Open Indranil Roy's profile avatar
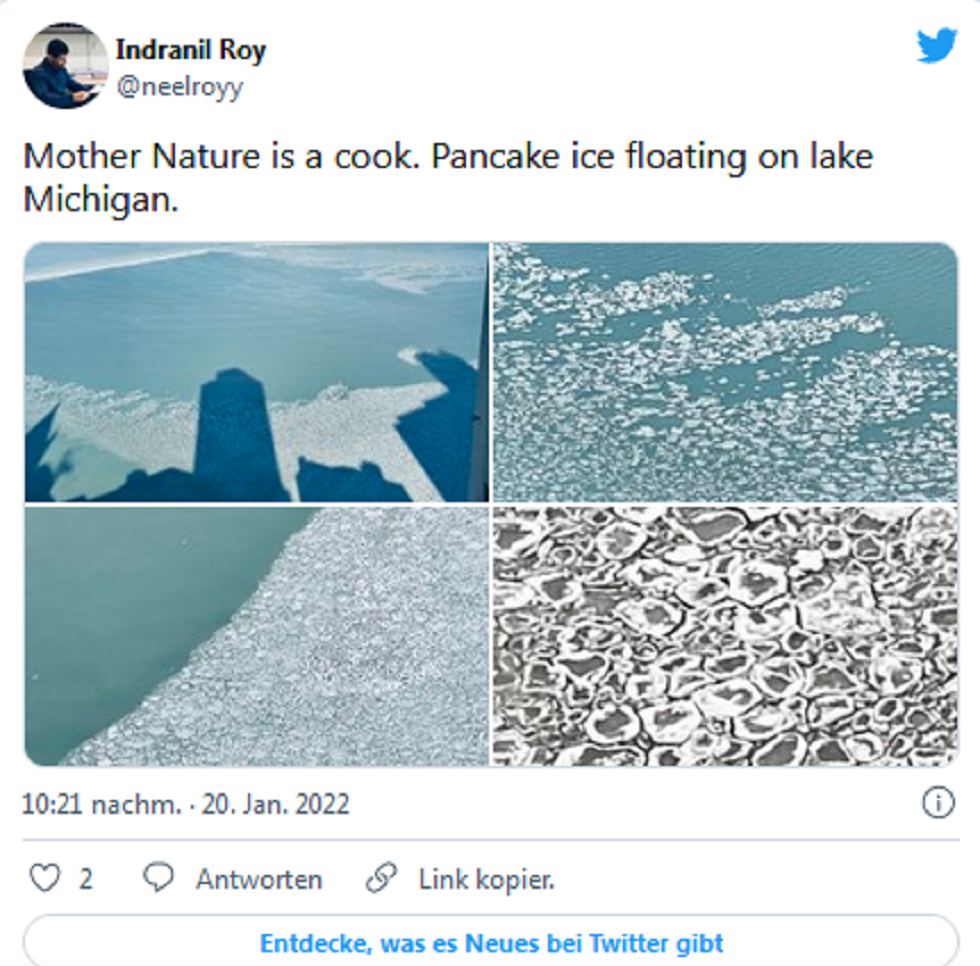The width and height of the screenshot is (980, 966). (x=65, y=65)
